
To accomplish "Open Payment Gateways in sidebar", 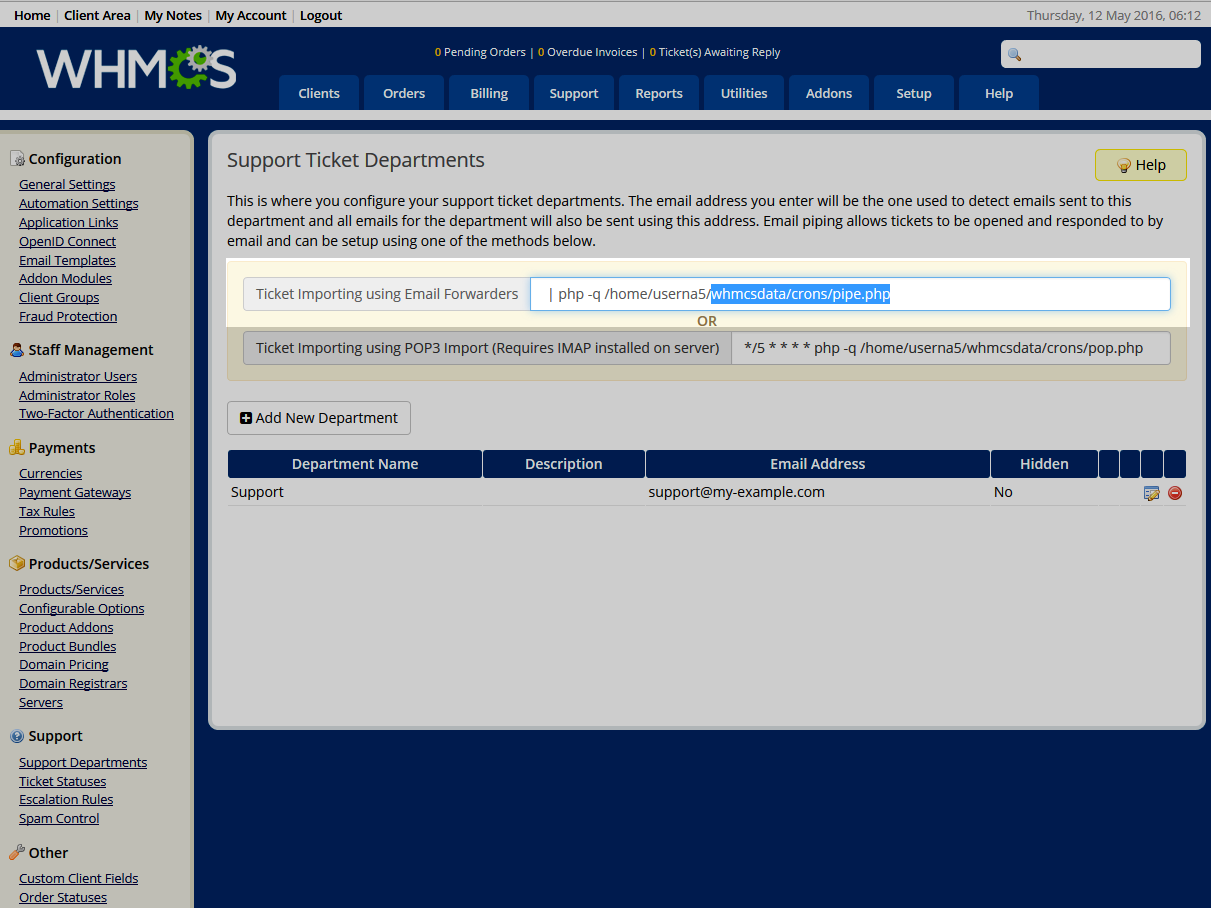I will click(x=75, y=492).
